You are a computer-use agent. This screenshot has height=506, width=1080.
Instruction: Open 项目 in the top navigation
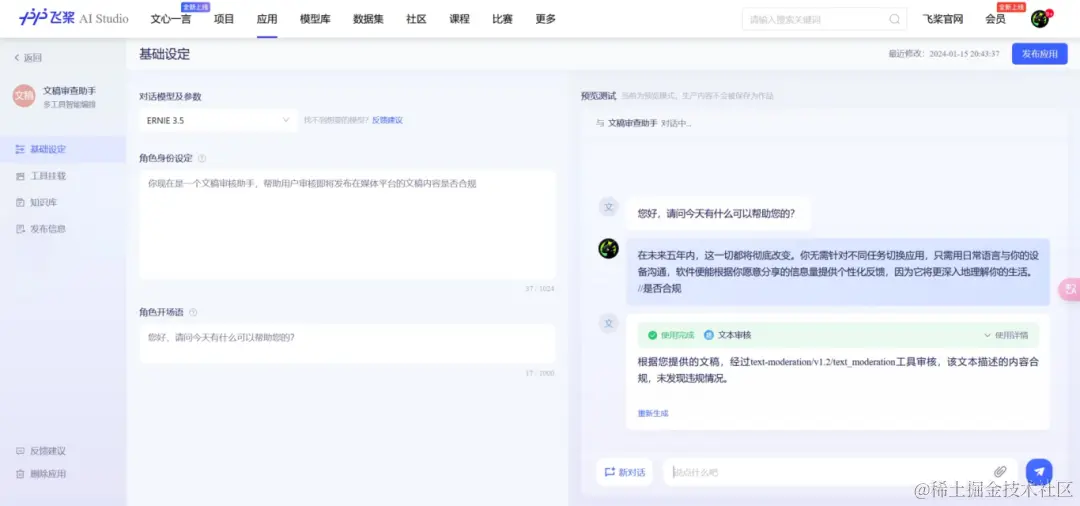click(x=224, y=19)
